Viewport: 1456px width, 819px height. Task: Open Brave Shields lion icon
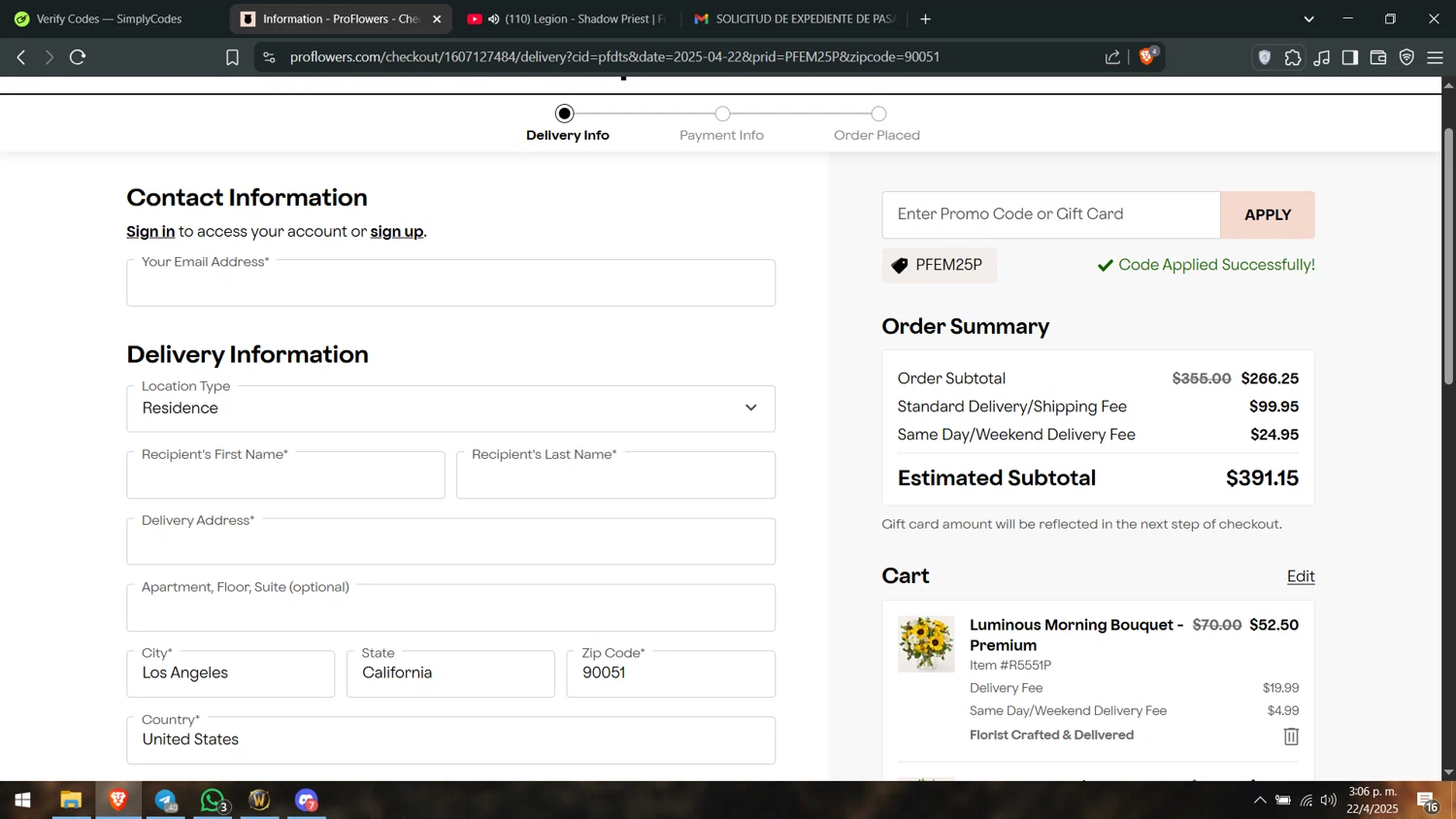pyautogui.click(x=1147, y=56)
